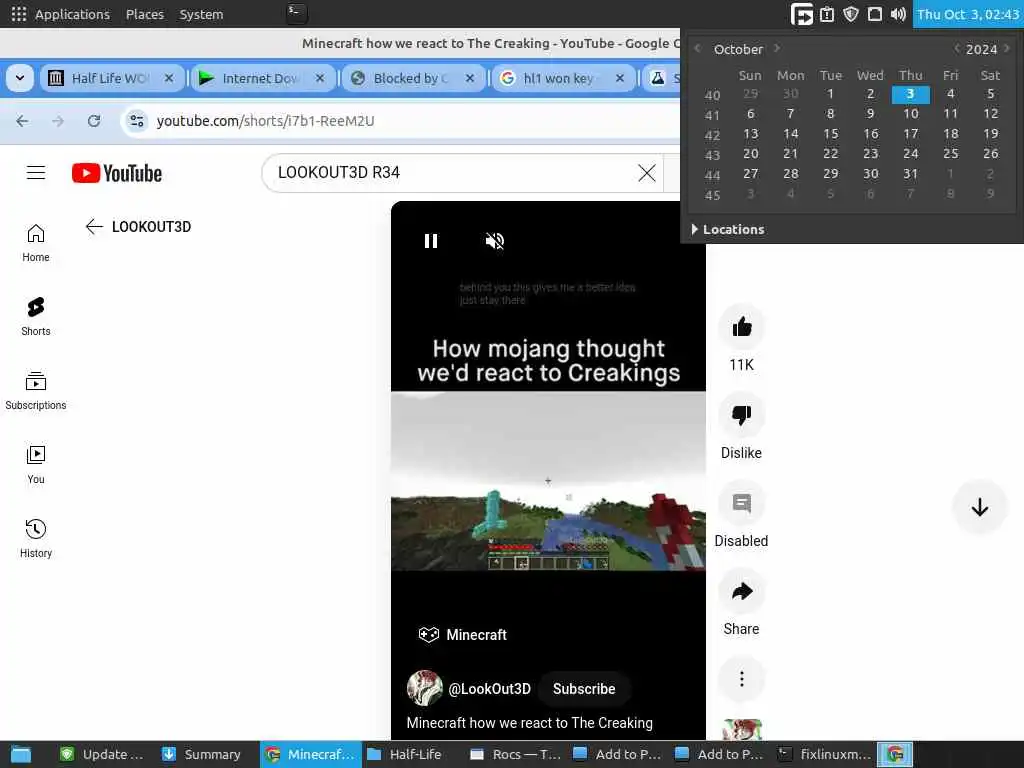Go forward in Chrome
This screenshot has width=1024, height=768.
58,121
